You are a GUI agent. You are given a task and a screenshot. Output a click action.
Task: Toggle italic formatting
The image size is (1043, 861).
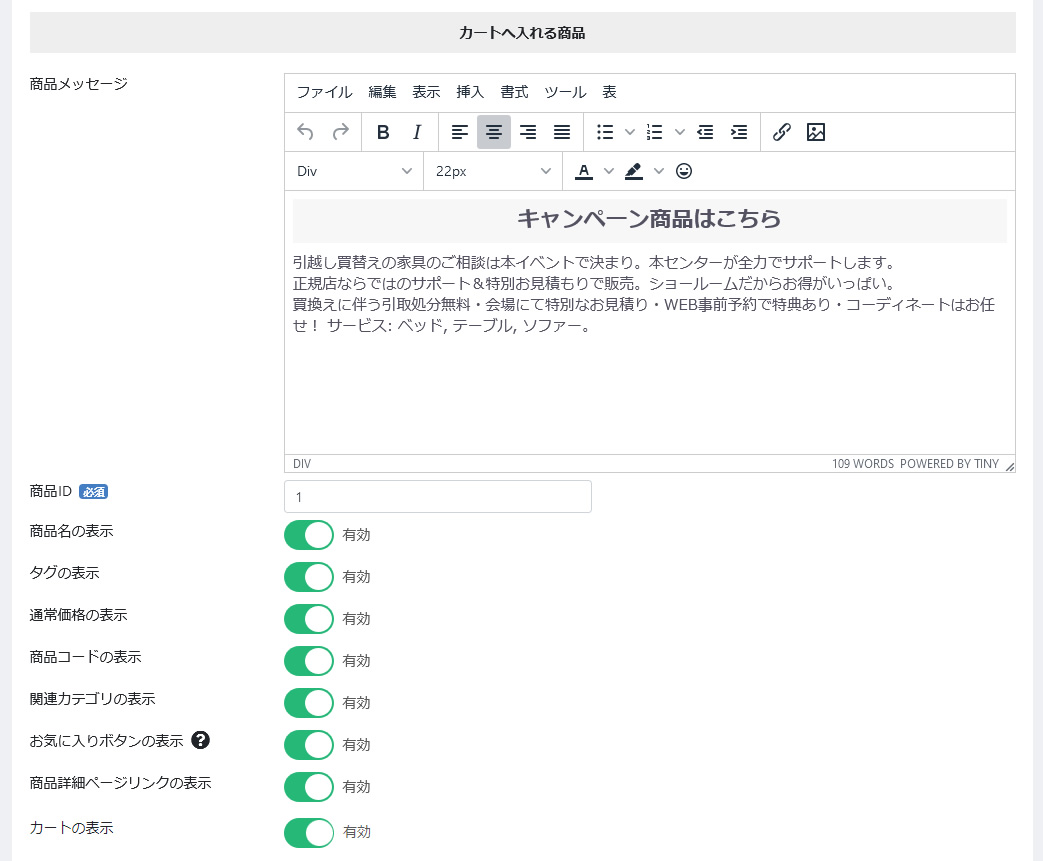417,132
